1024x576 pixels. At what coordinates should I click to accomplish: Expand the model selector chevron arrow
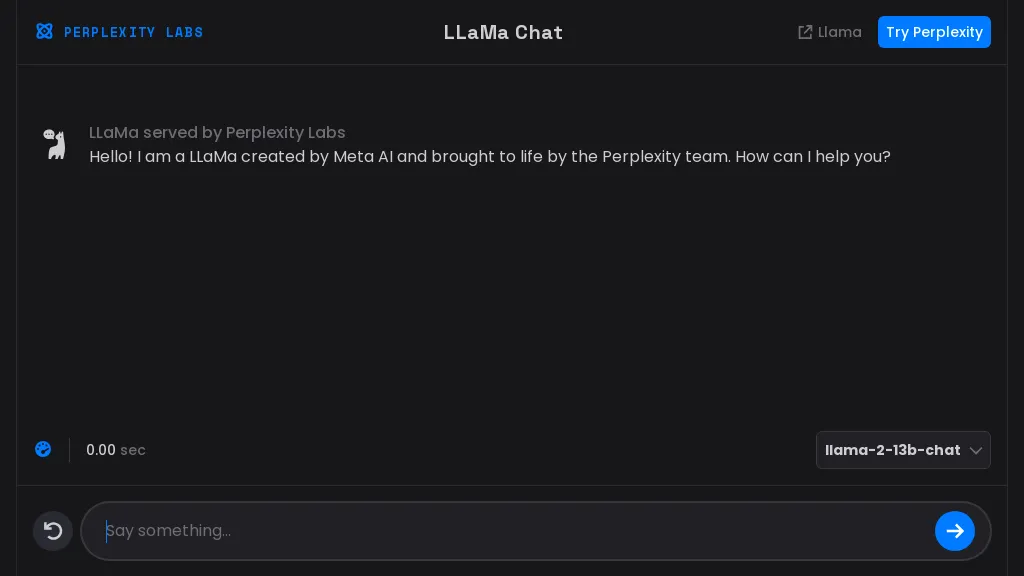(x=976, y=450)
